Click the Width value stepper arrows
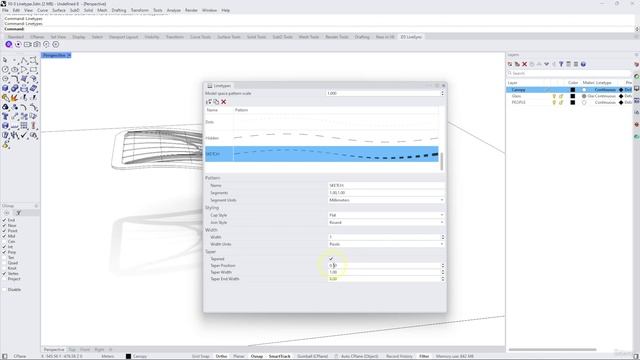Screen dimensions: 640x360 click(443, 237)
